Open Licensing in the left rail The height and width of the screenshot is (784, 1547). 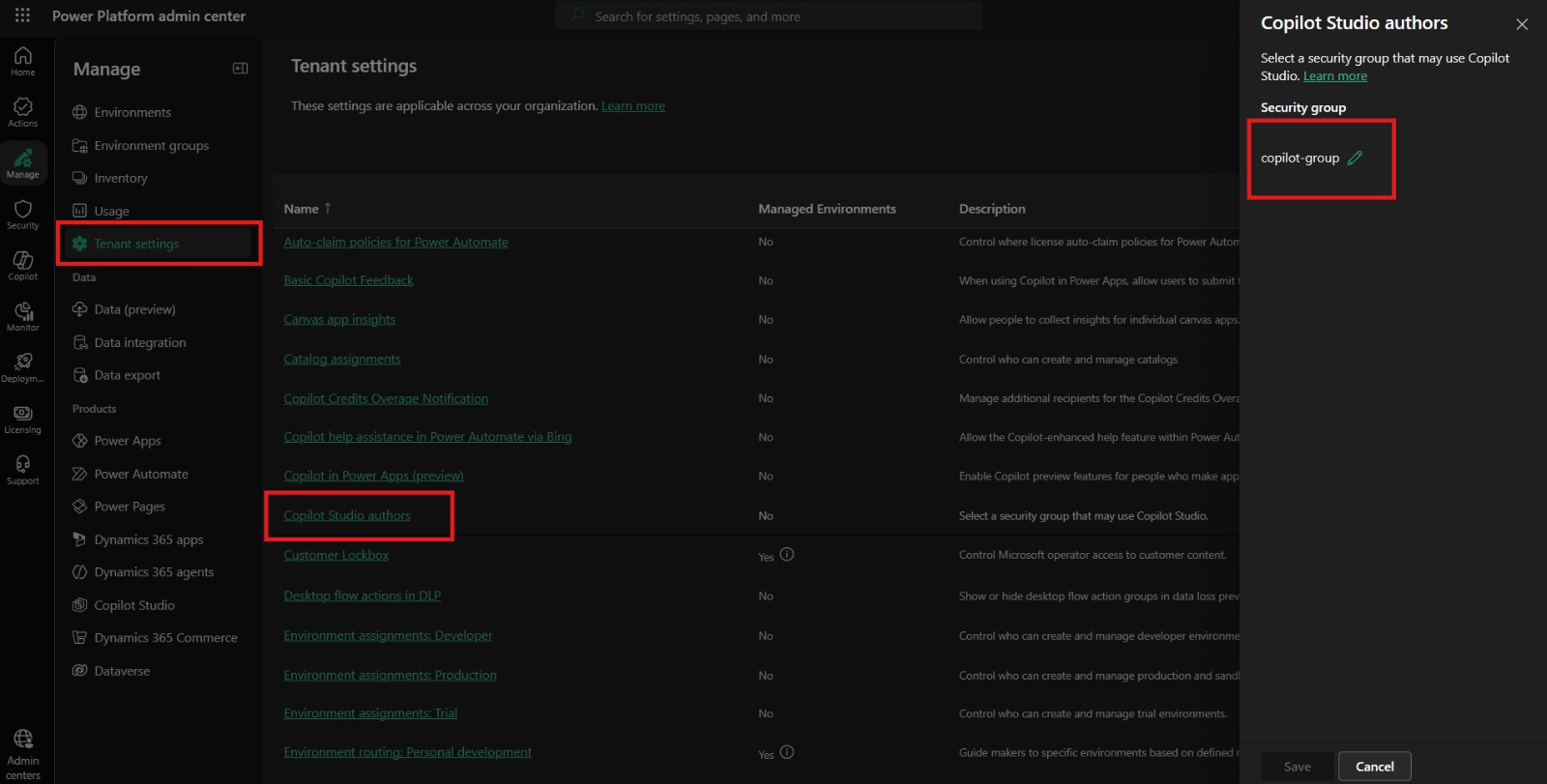(22, 420)
